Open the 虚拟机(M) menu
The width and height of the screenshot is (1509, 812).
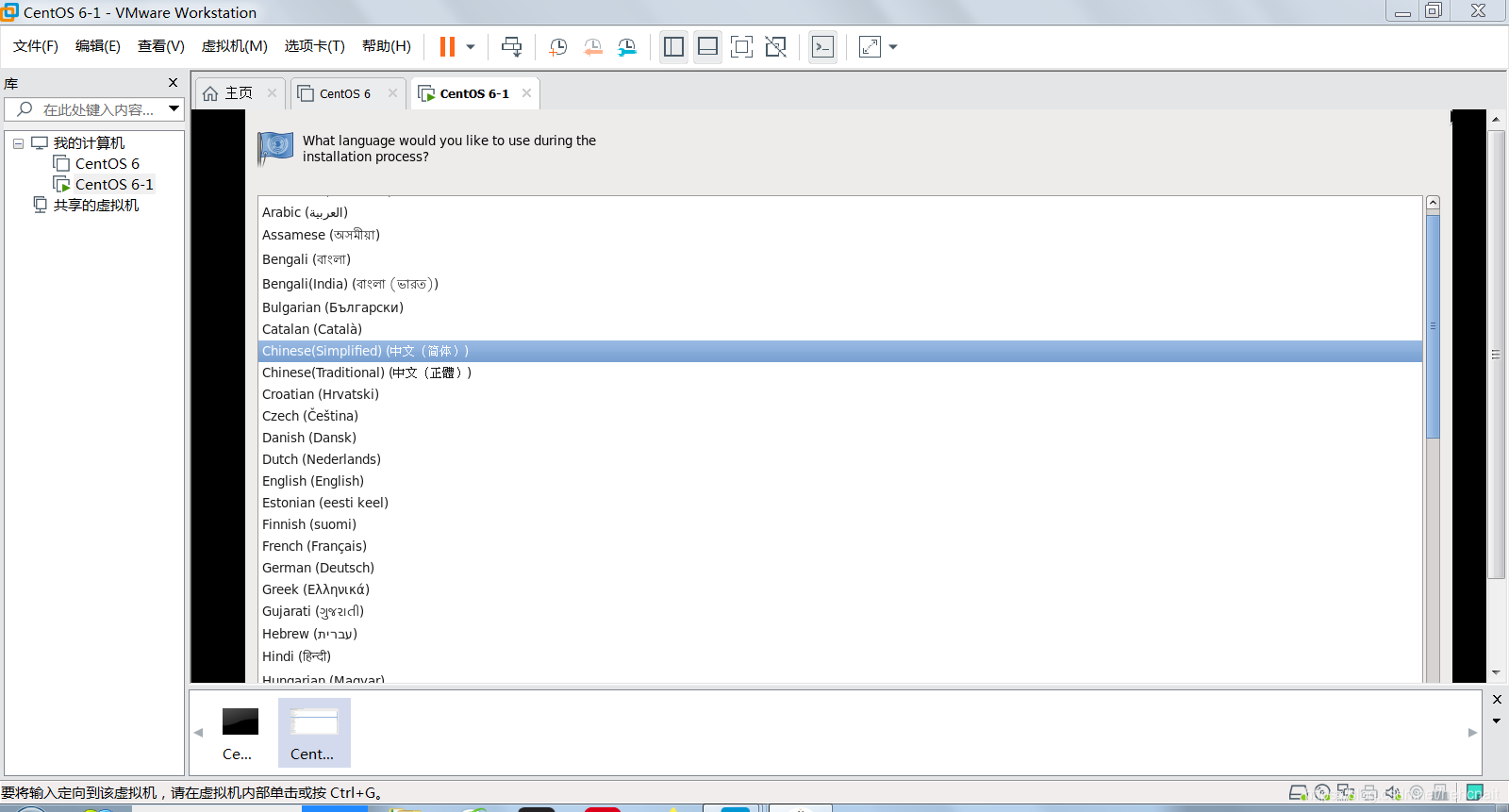pos(235,46)
